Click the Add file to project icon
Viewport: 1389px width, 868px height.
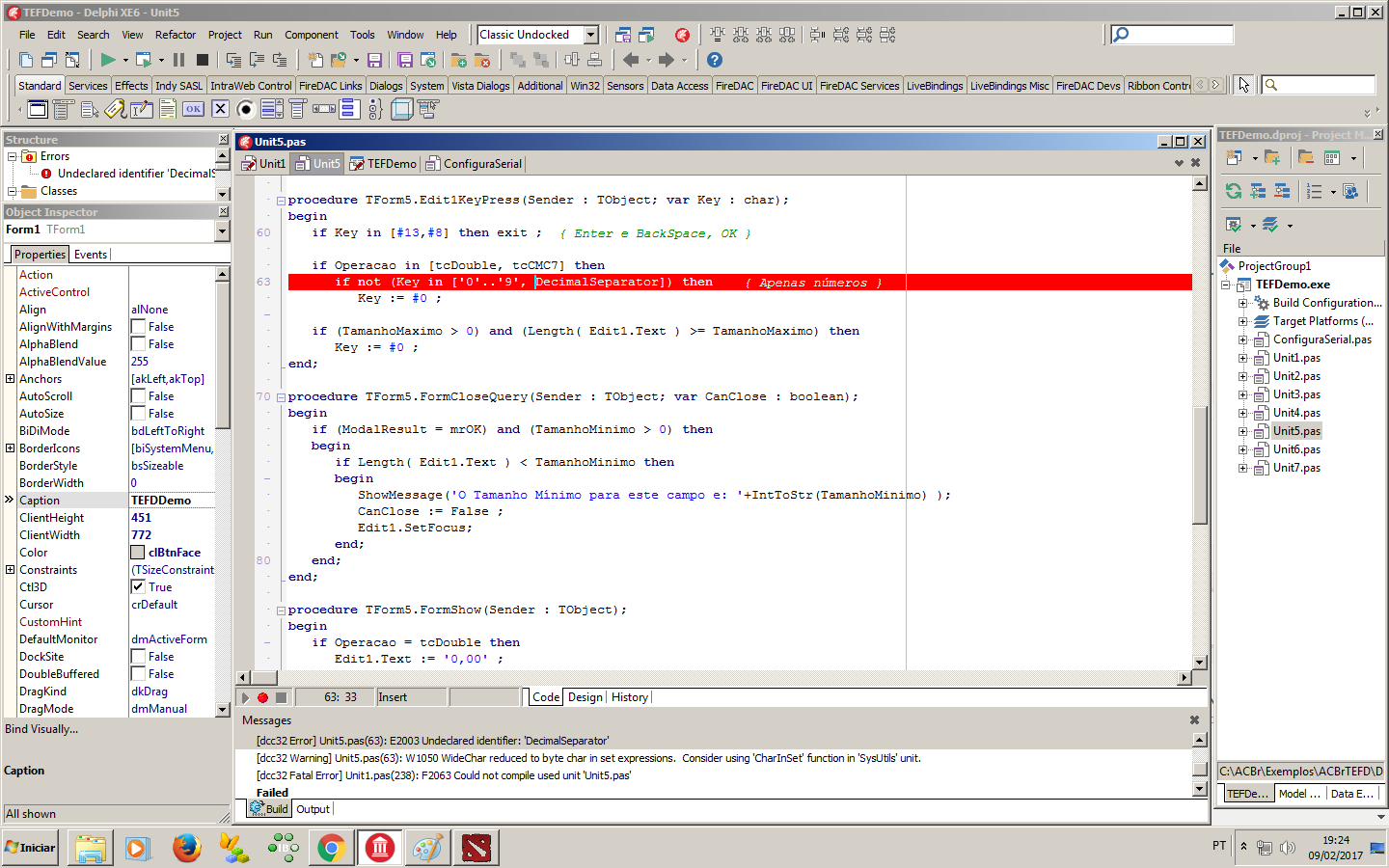[x=459, y=60]
